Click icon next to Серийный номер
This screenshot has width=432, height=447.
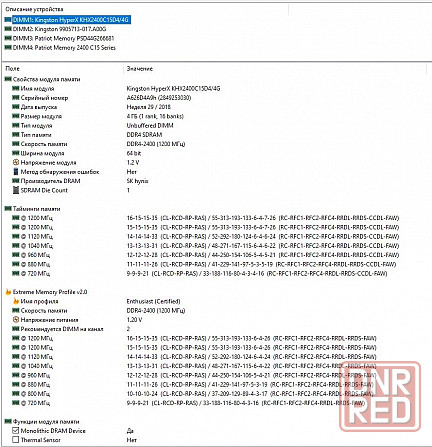(x=16, y=98)
